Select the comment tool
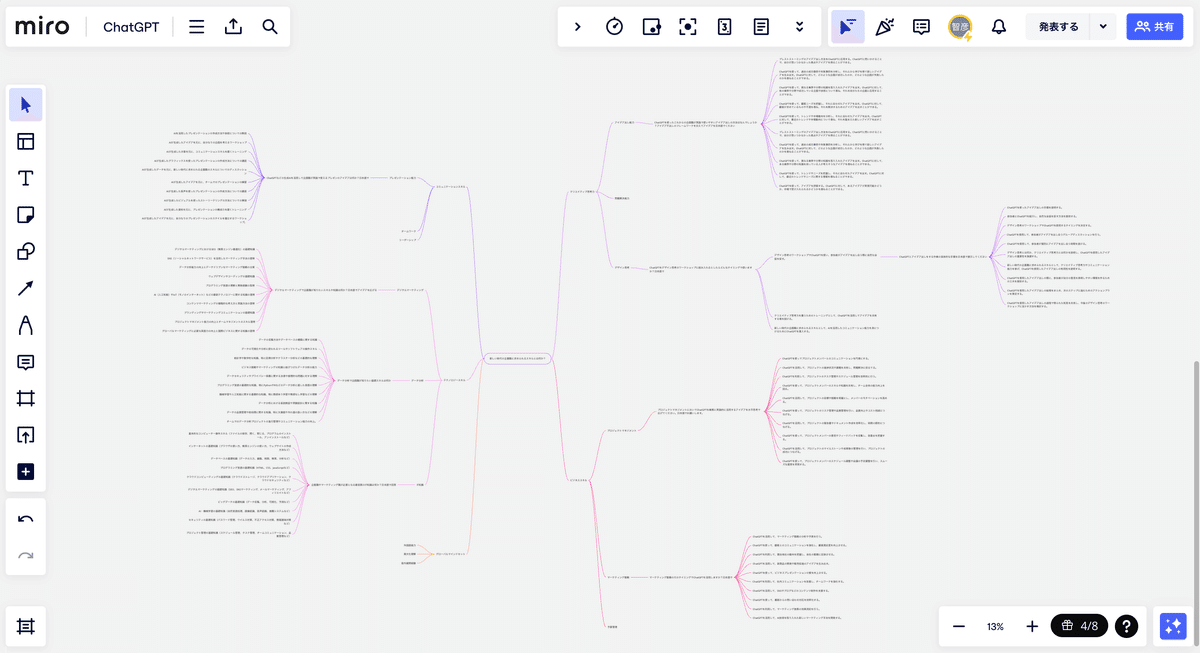 tap(26, 361)
